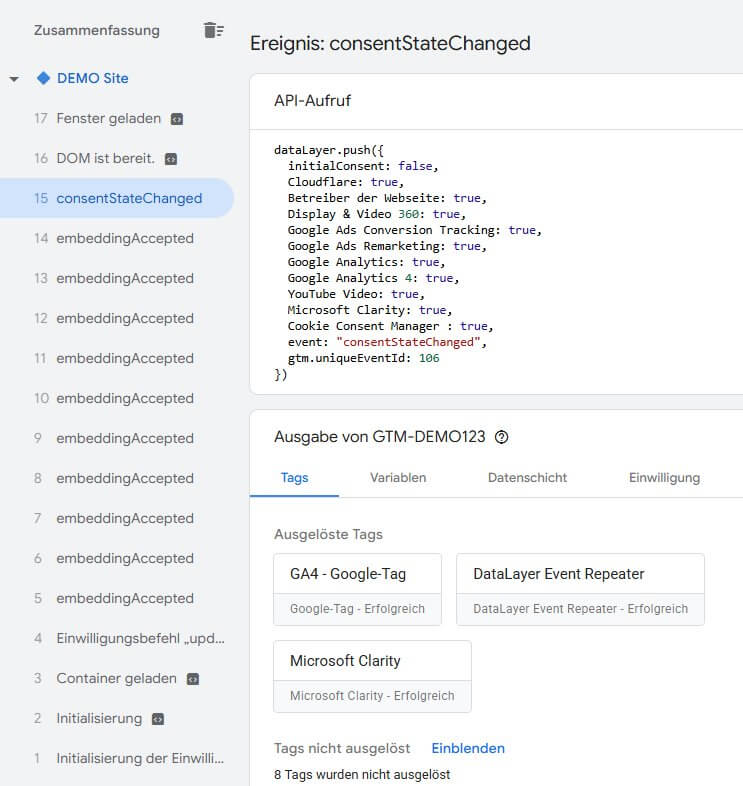Open help icon next to GTM-DEMO123
The height and width of the screenshot is (786, 743).
(x=501, y=437)
